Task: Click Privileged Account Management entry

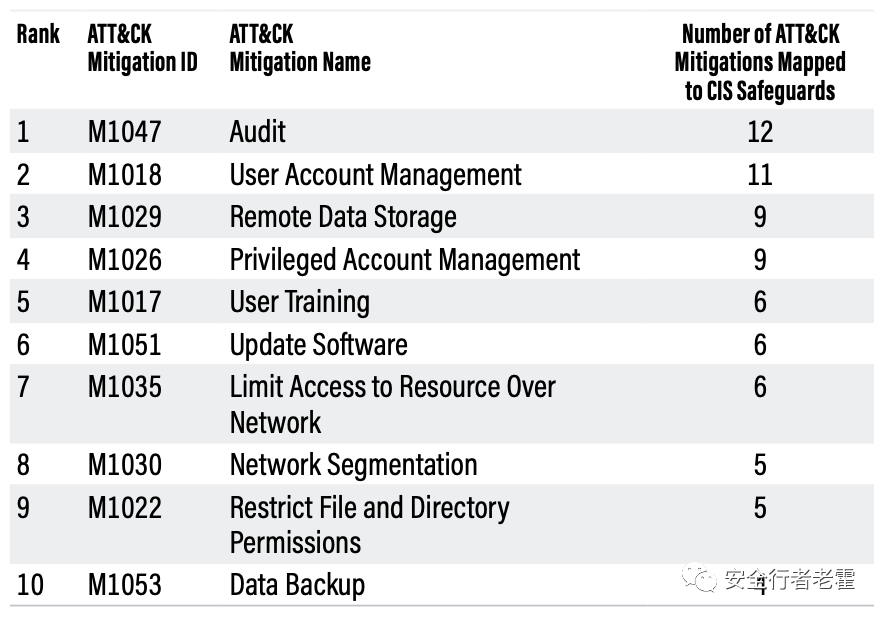Action: pos(405,260)
